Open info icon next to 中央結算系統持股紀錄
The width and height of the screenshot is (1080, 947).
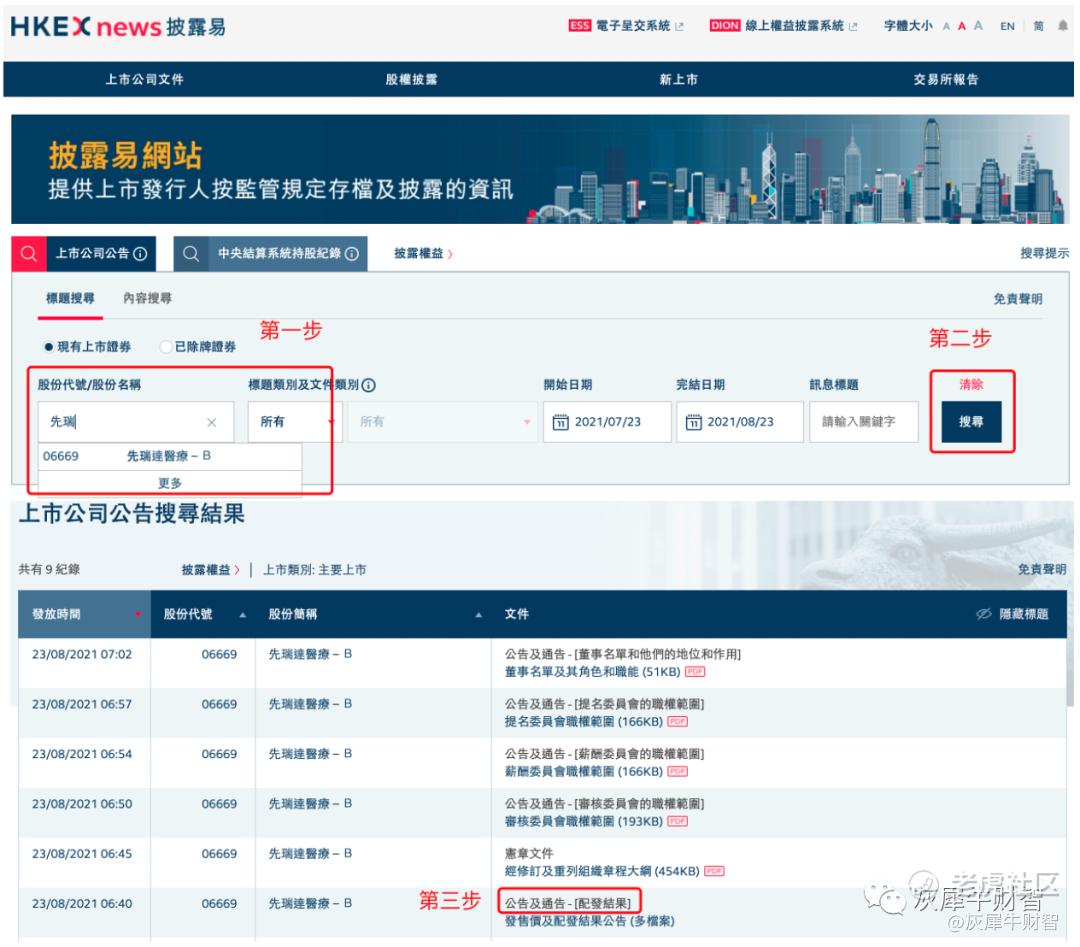click(x=351, y=253)
